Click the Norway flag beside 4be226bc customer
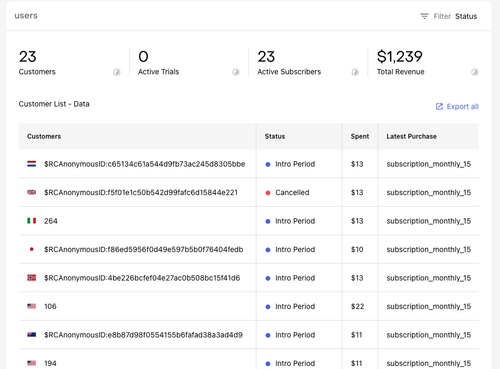The image size is (500, 369). 32,278
